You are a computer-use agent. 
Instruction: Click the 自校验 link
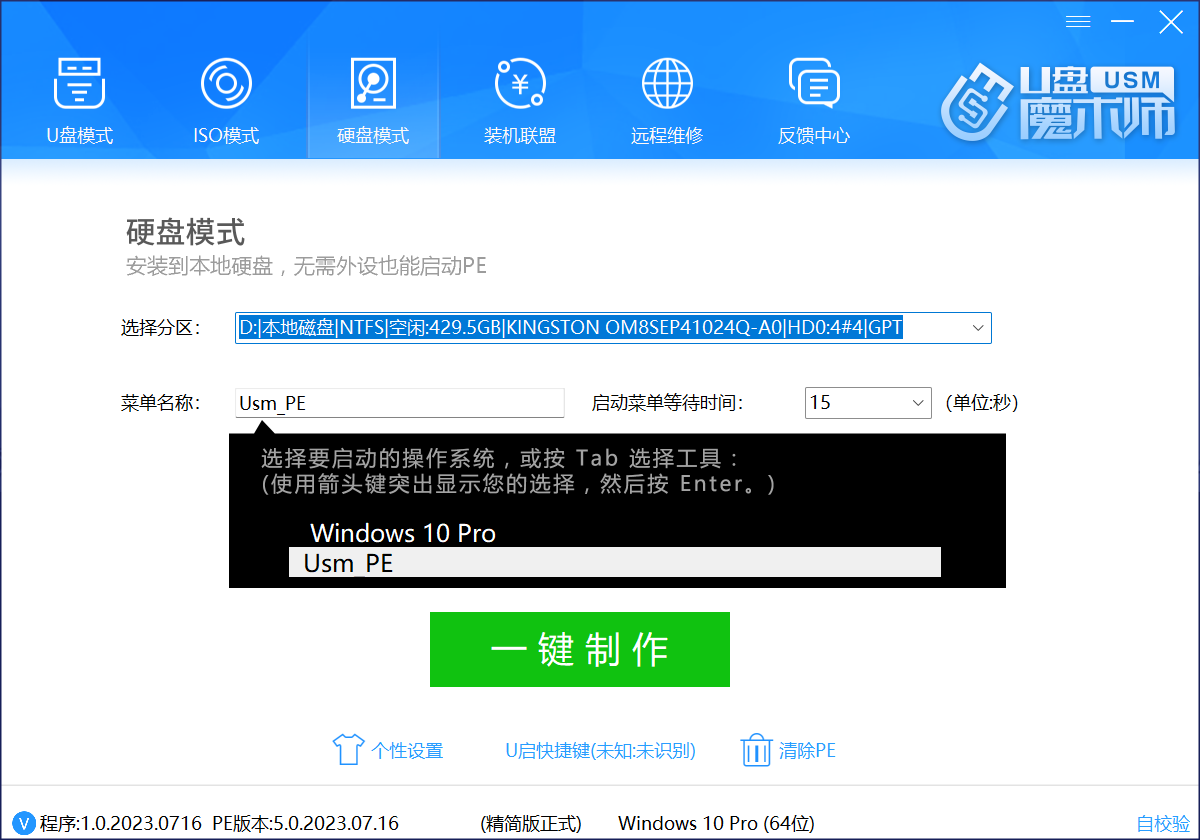pyautogui.click(x=1163, y=823)
